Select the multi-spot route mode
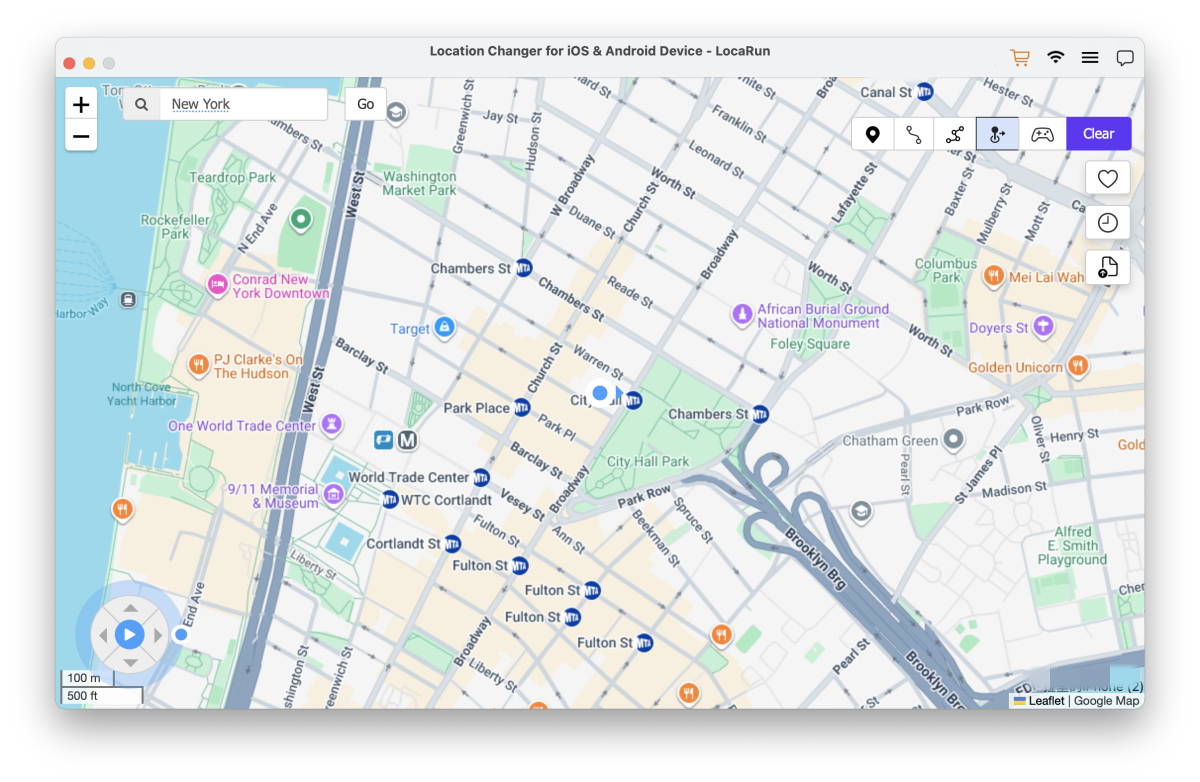This screenshot has width=1200, height=782. (x=955, y=134)
